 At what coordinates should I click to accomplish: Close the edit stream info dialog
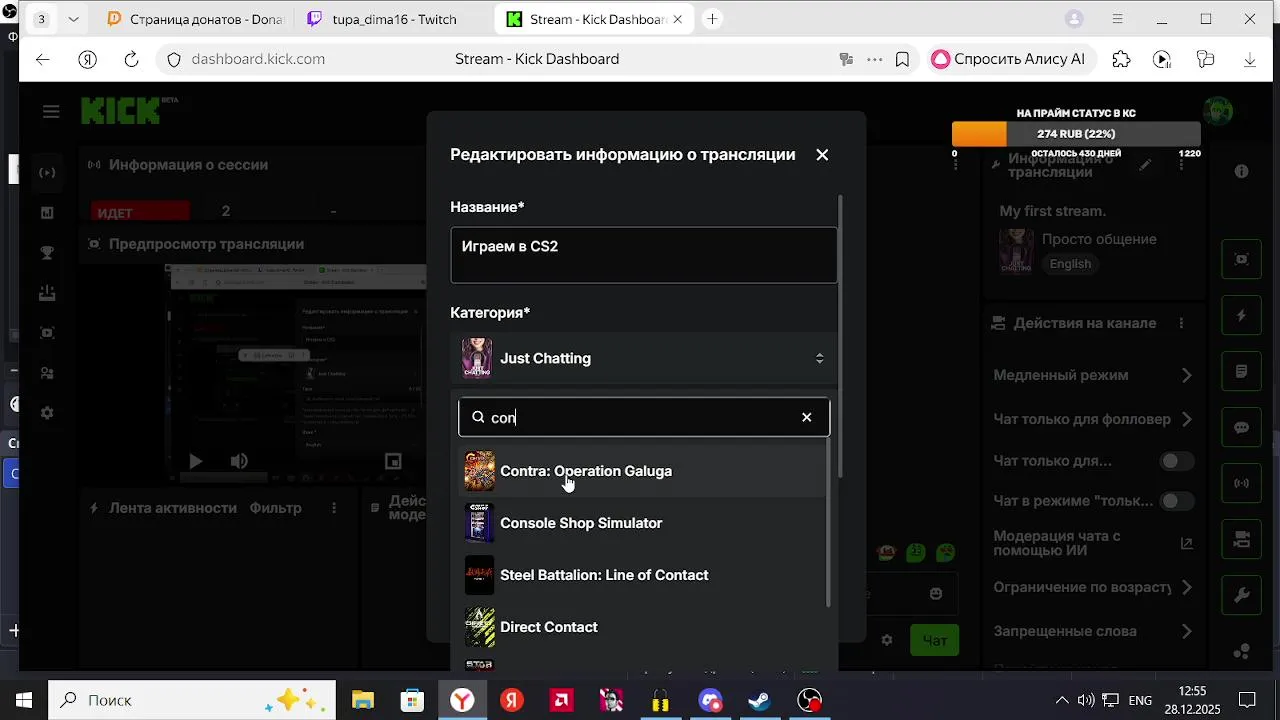point(822,155)
